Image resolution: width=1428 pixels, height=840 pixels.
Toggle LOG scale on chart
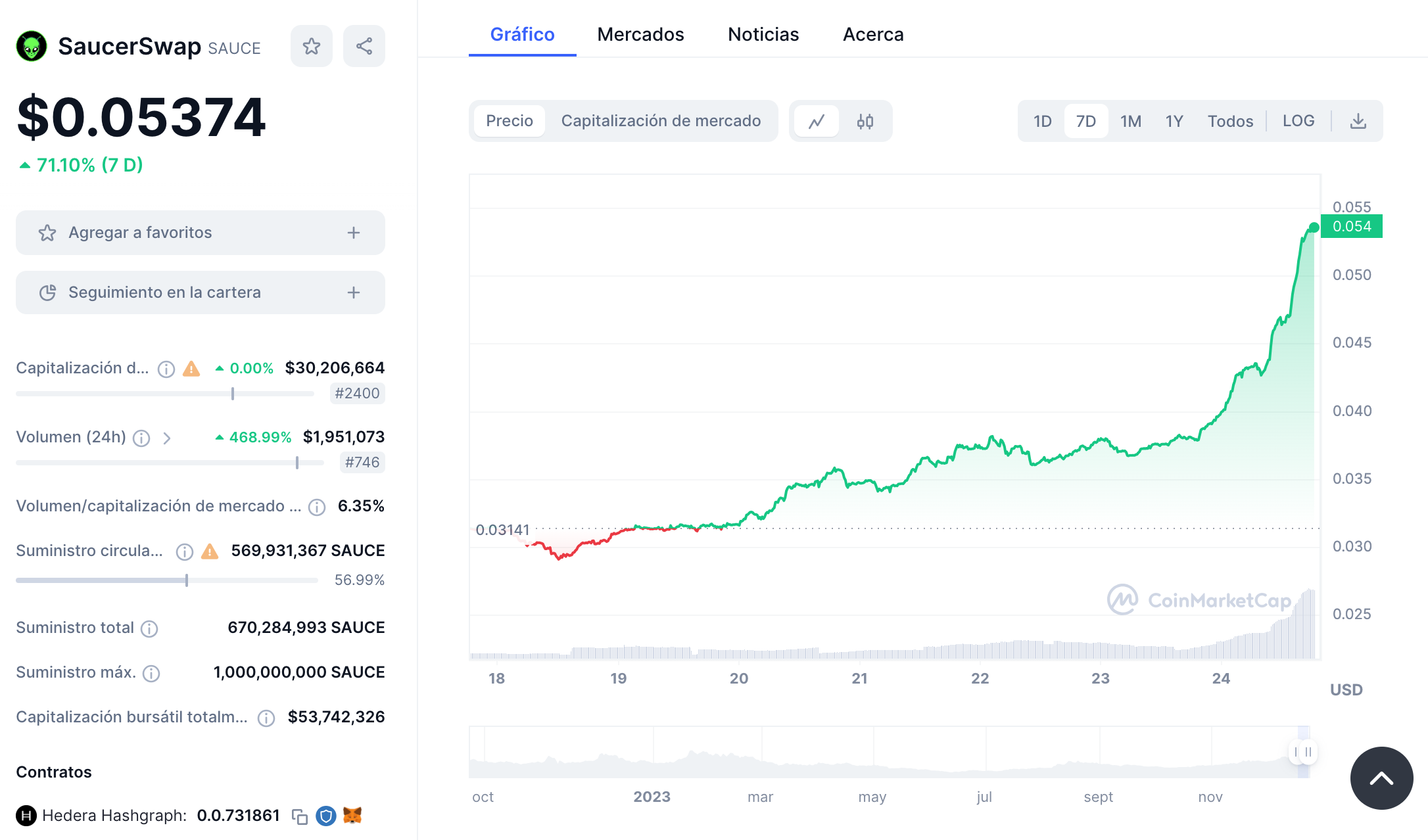[x=1298, y=121]
